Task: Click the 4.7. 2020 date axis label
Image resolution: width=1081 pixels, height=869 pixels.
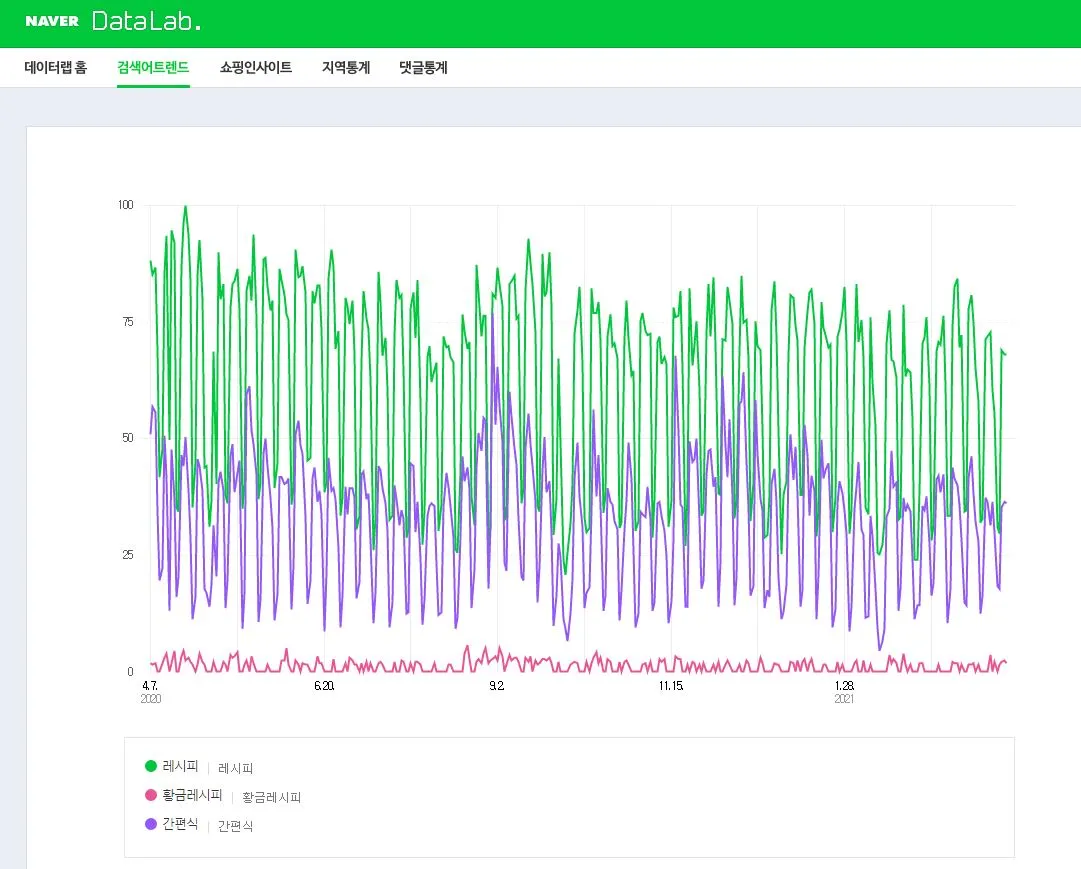Action: [150, 692]
